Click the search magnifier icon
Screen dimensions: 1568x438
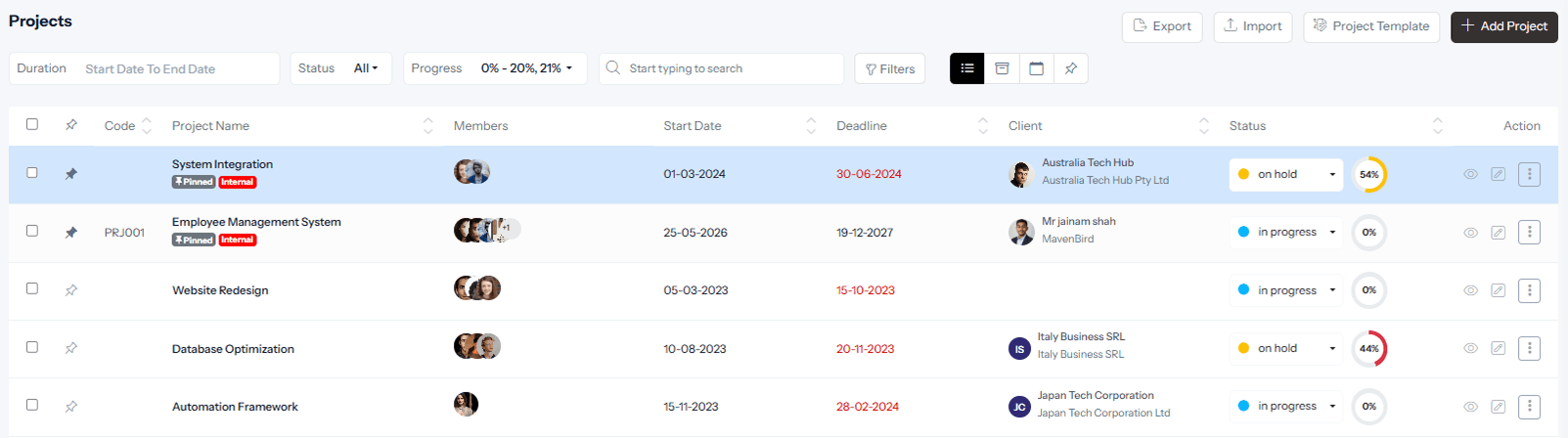click(x=612, y=68)
